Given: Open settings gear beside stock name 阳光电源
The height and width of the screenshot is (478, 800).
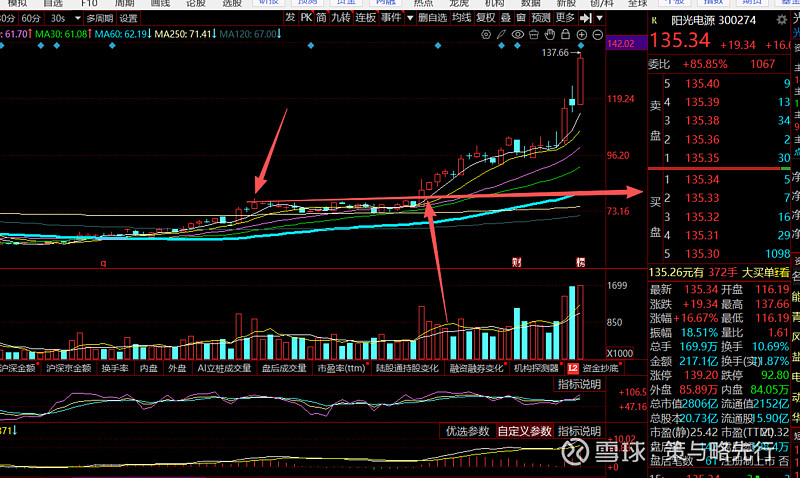Looking at the screenshot, I should (782, 20).
